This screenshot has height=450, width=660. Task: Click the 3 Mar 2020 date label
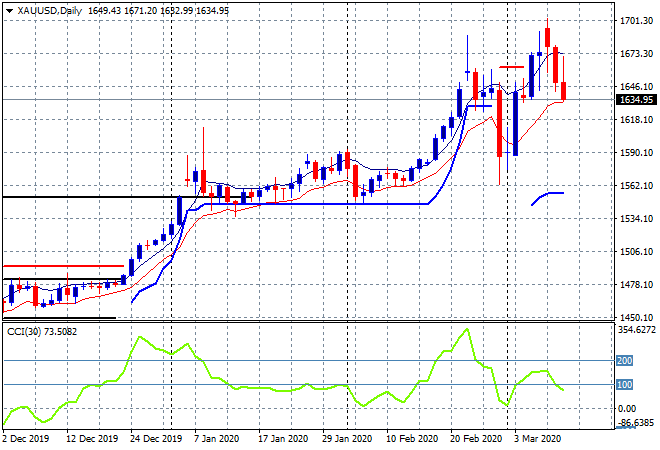(537, 439)
